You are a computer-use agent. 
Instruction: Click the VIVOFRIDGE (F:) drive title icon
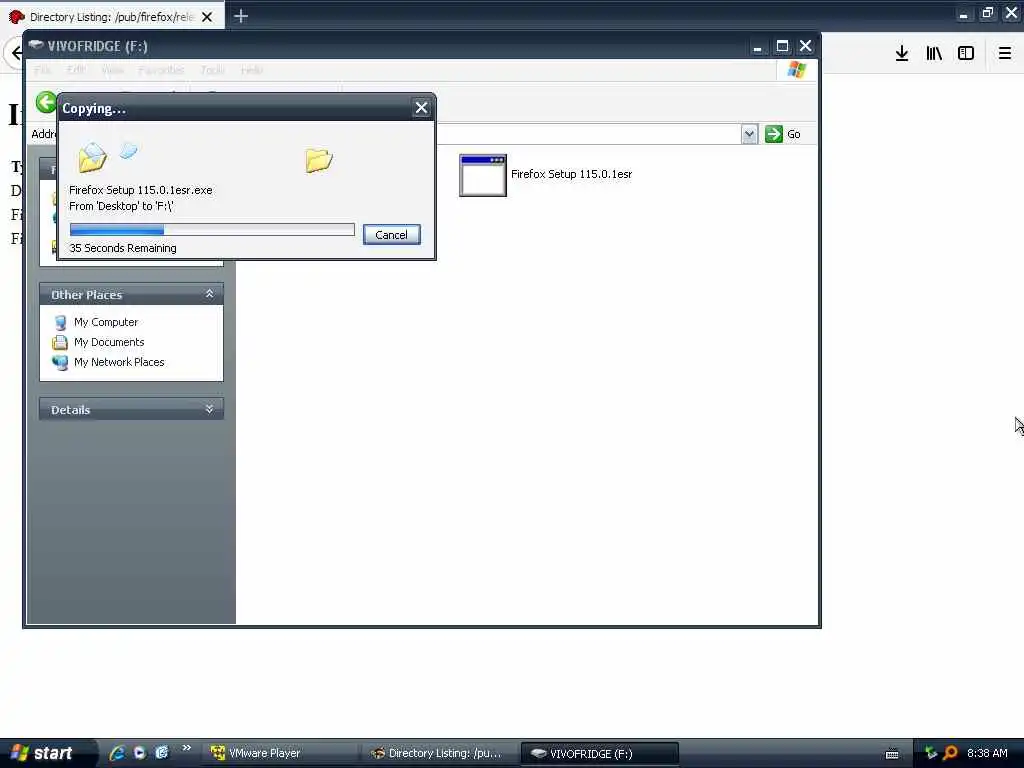36,46
